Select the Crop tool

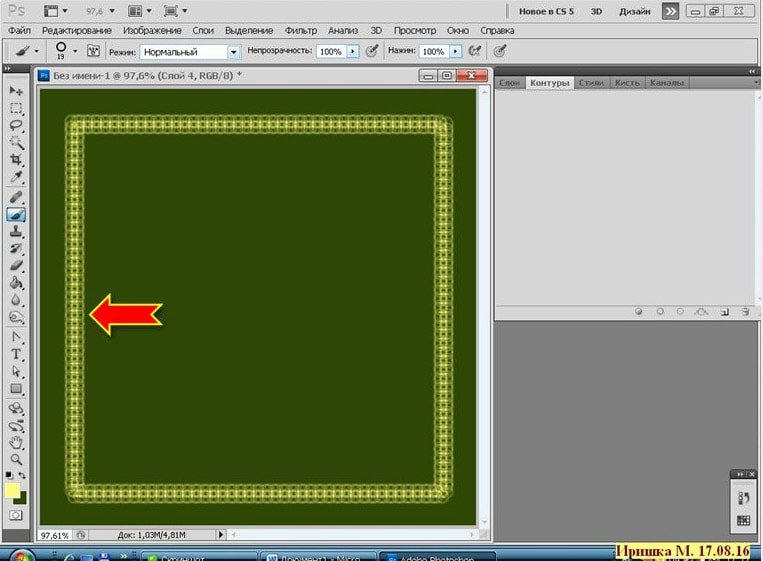click(x=16, y=160)
